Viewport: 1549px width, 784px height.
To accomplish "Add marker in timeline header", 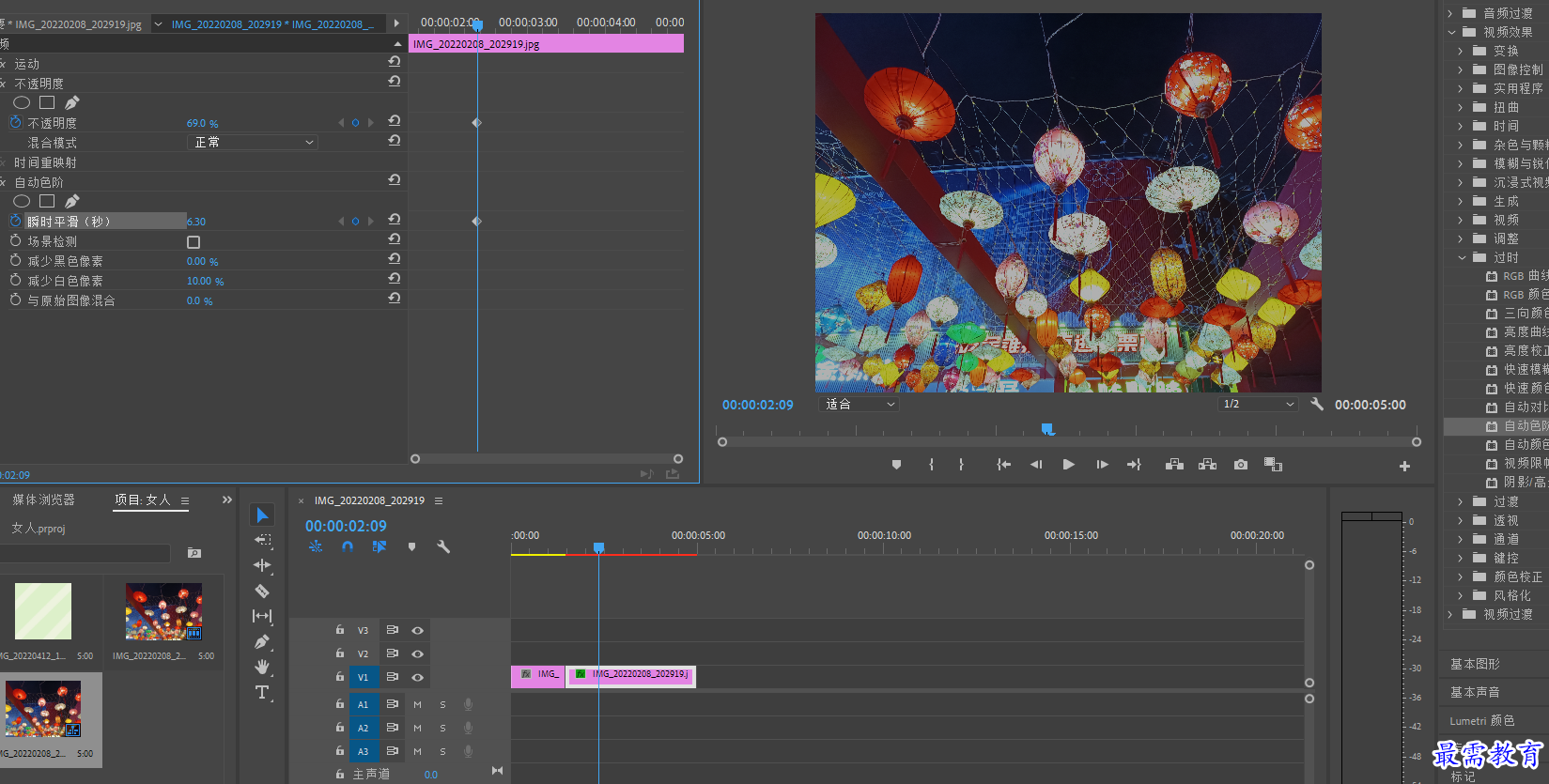I will [x=411, y=546].
